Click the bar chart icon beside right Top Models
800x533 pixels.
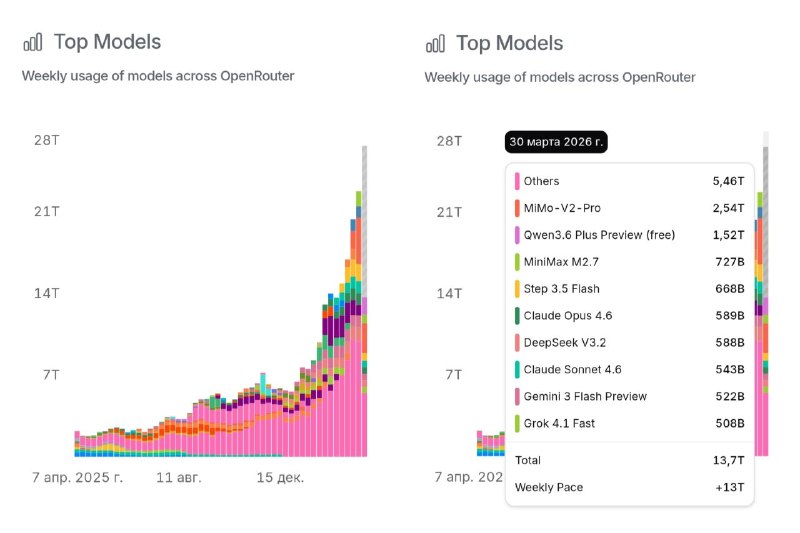click(435, 43)
